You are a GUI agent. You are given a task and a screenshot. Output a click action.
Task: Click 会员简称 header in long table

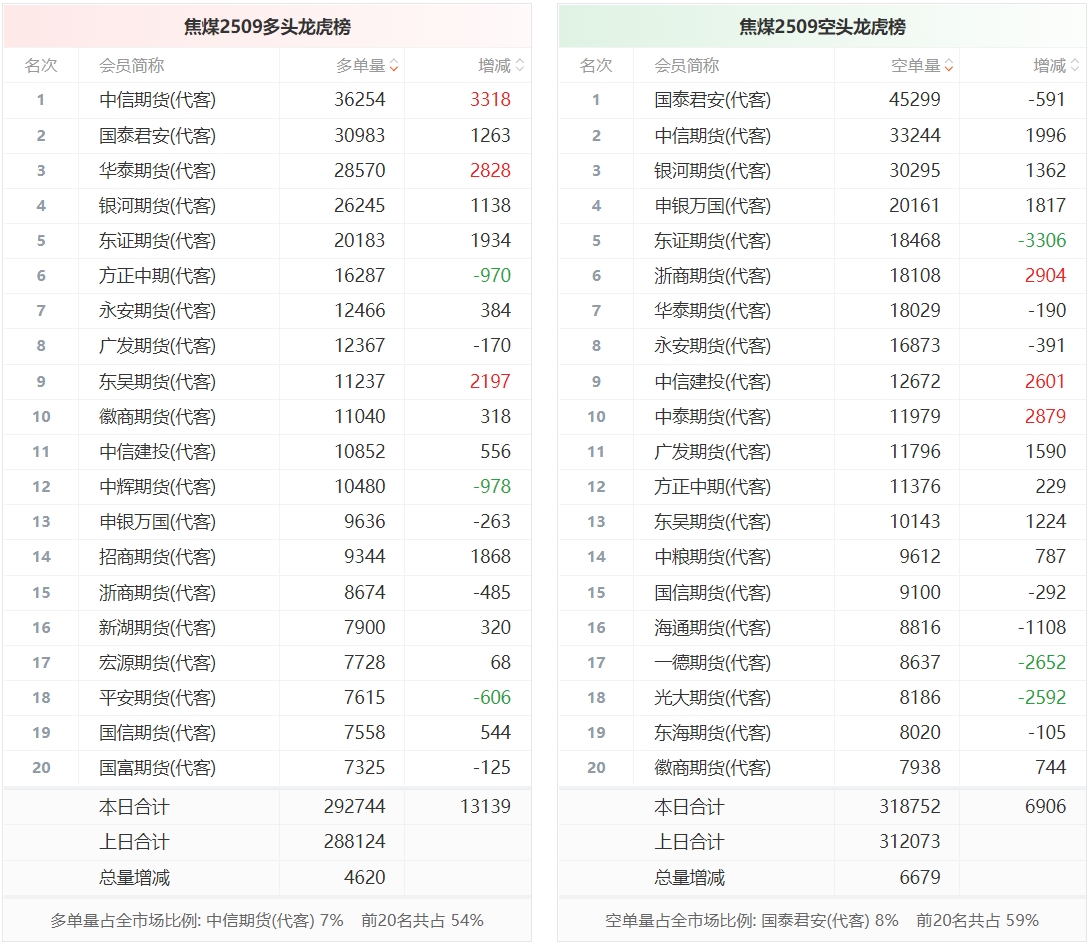click(132, 66)
